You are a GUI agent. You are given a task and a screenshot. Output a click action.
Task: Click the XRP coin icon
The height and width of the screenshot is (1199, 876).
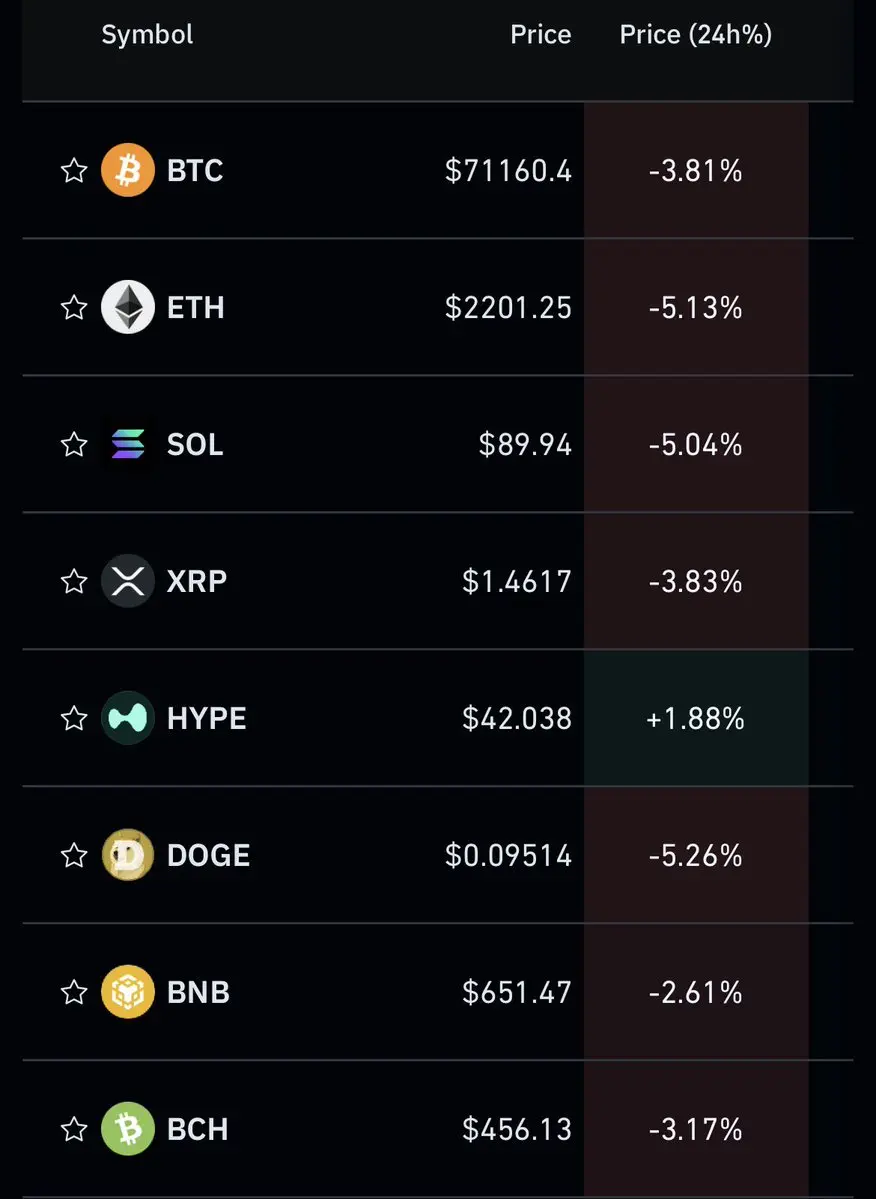128,581
